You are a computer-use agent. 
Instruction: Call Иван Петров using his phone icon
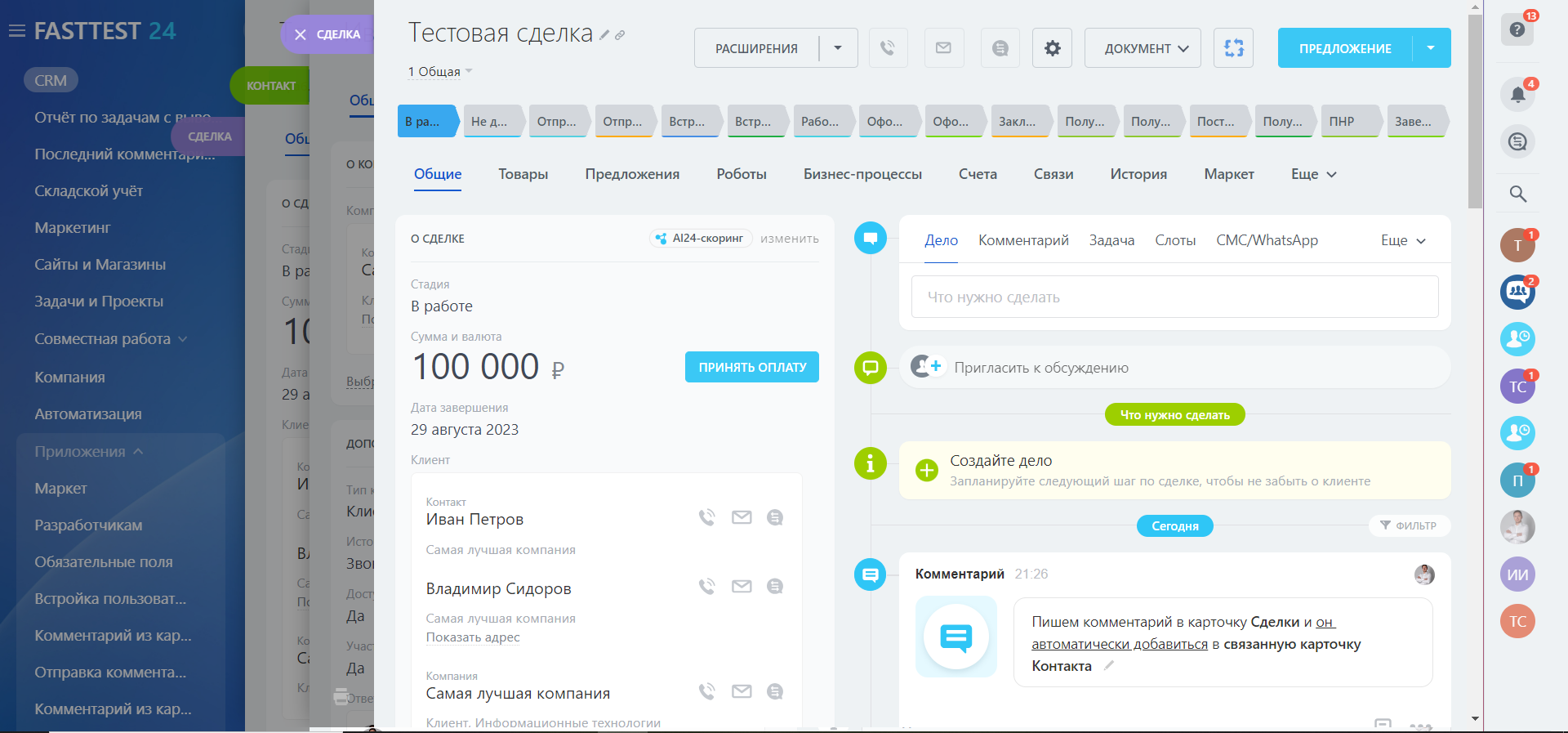pos(706,517)
